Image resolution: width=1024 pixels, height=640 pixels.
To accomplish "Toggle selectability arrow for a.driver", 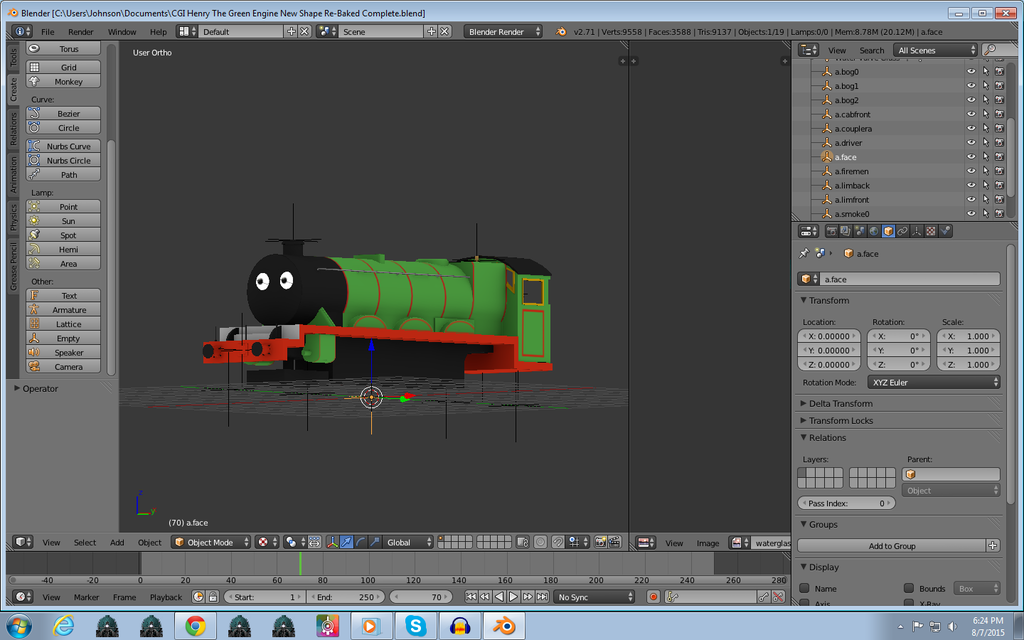I will tap(985, 143).
